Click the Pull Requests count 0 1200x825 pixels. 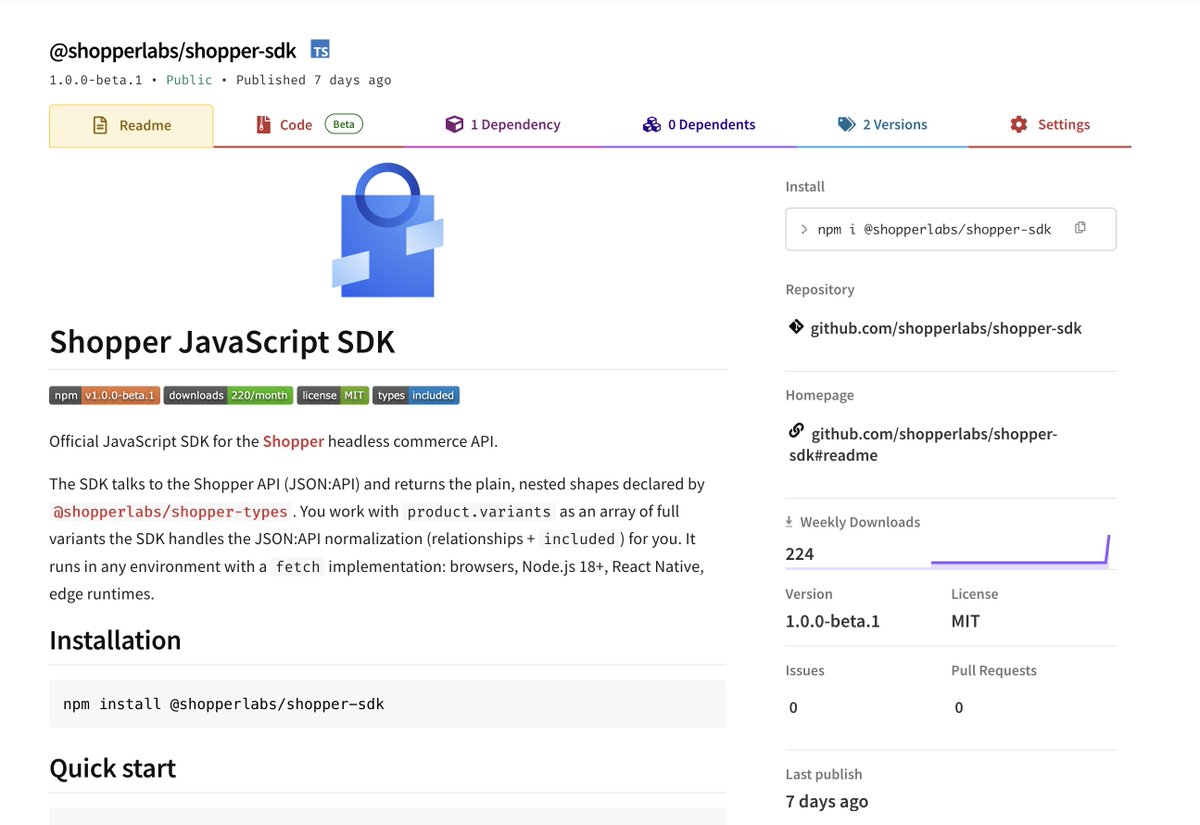tap(959, 708)
